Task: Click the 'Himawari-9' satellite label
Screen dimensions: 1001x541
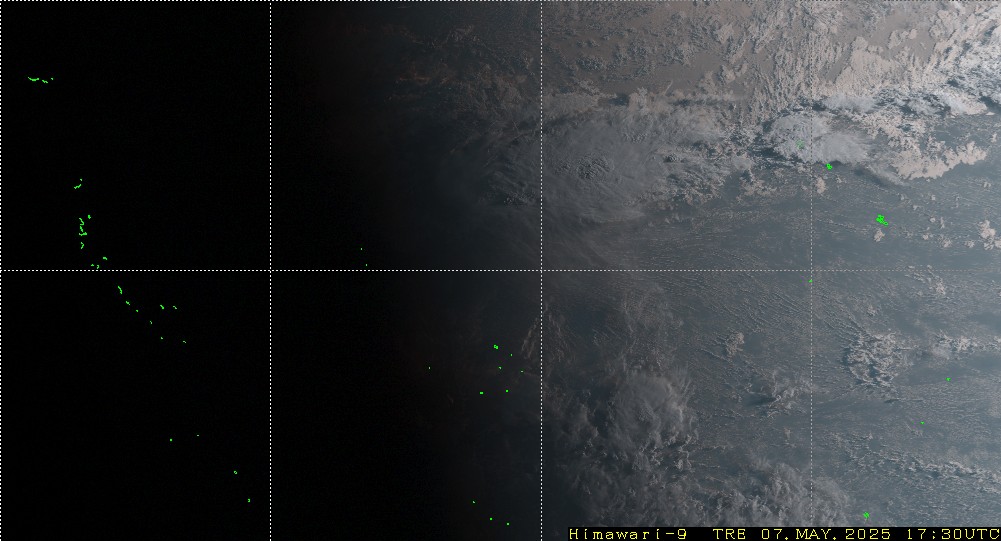Action: coord(628,534)
